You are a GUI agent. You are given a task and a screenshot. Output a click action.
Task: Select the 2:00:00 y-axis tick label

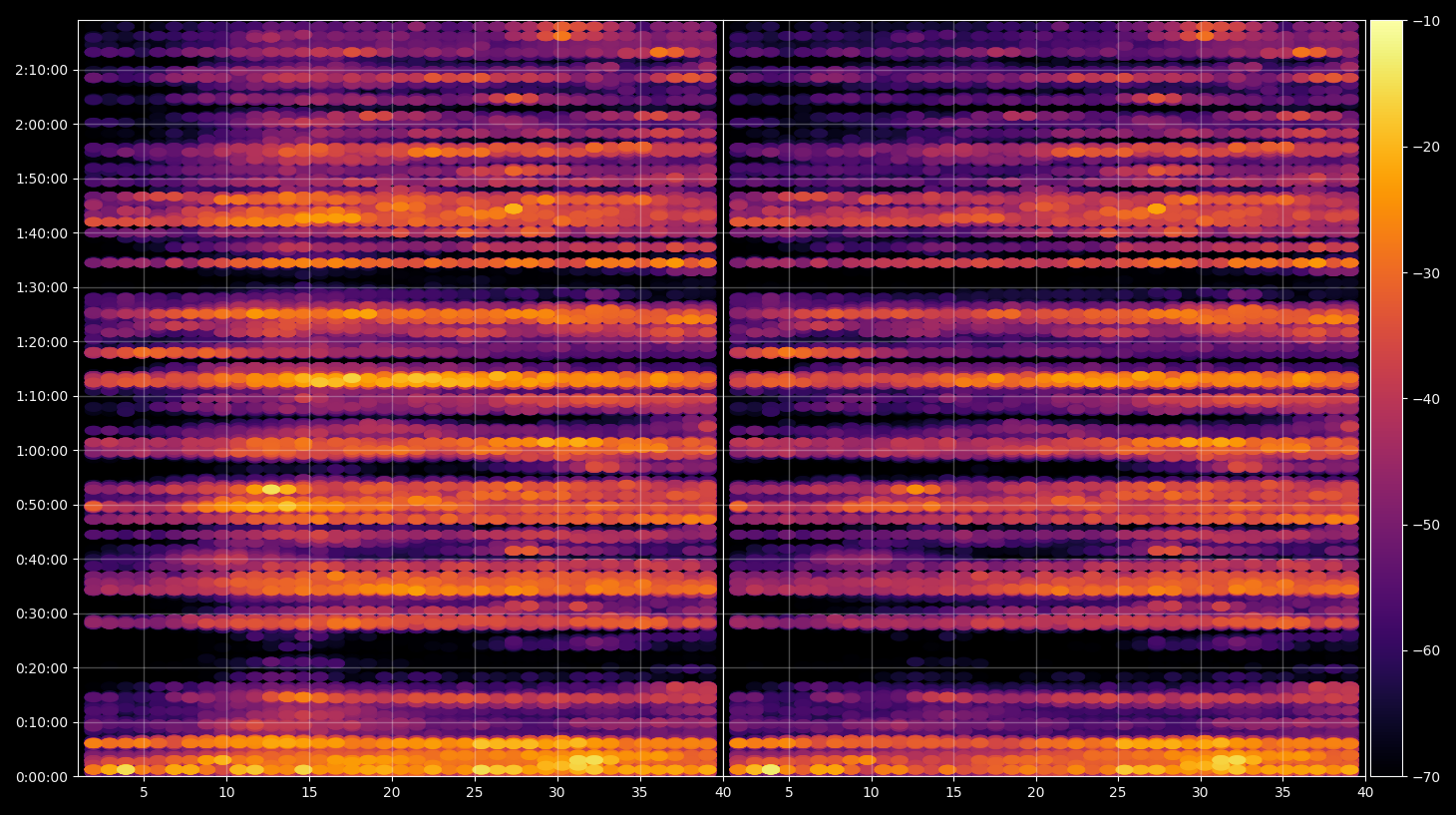(x=42, y=125)
